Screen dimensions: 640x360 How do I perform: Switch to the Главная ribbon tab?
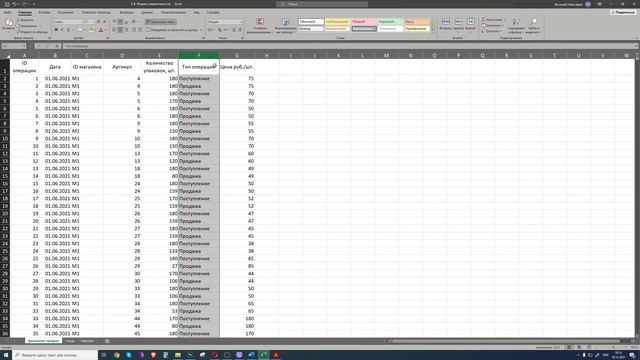point(25,12)
